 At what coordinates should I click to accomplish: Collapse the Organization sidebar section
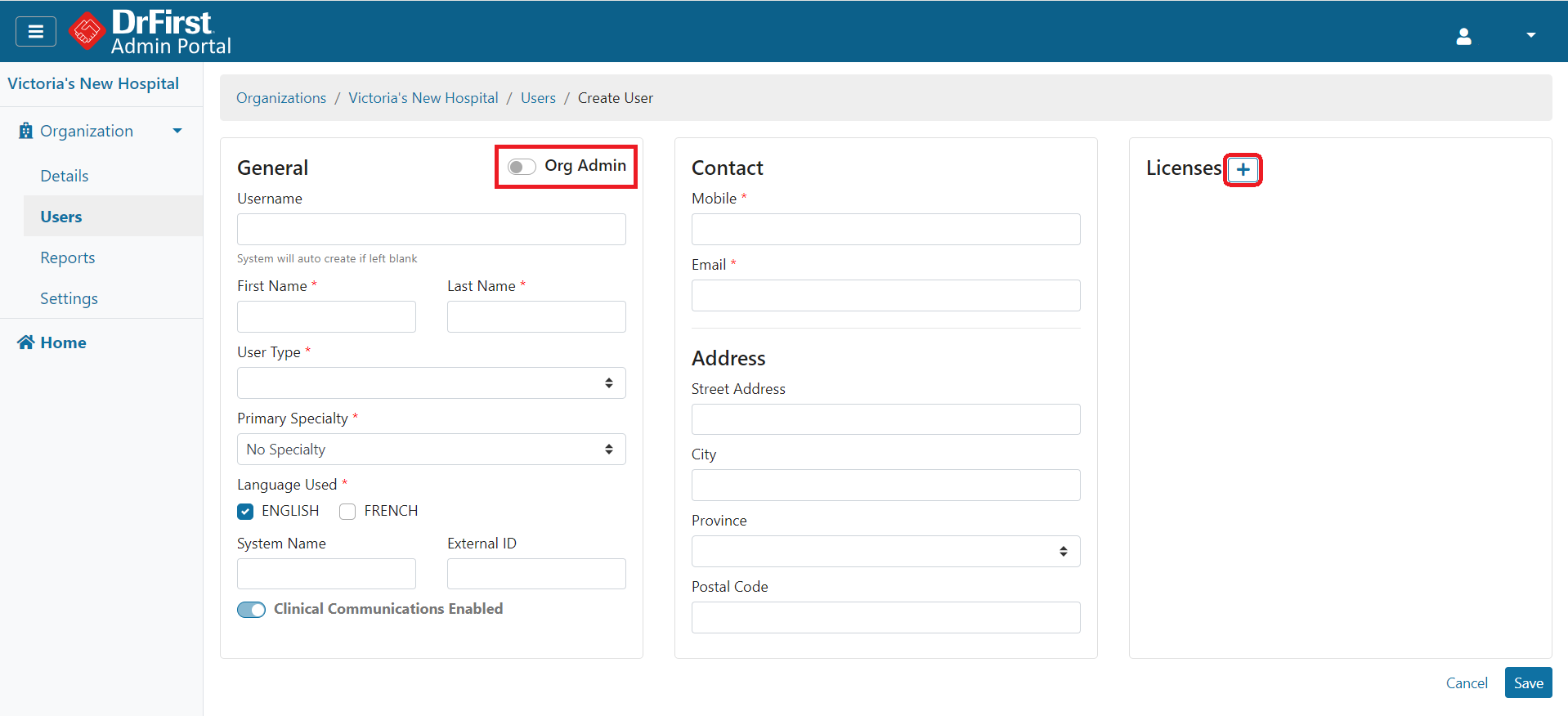pyautogui.click(x=177, y=131)
